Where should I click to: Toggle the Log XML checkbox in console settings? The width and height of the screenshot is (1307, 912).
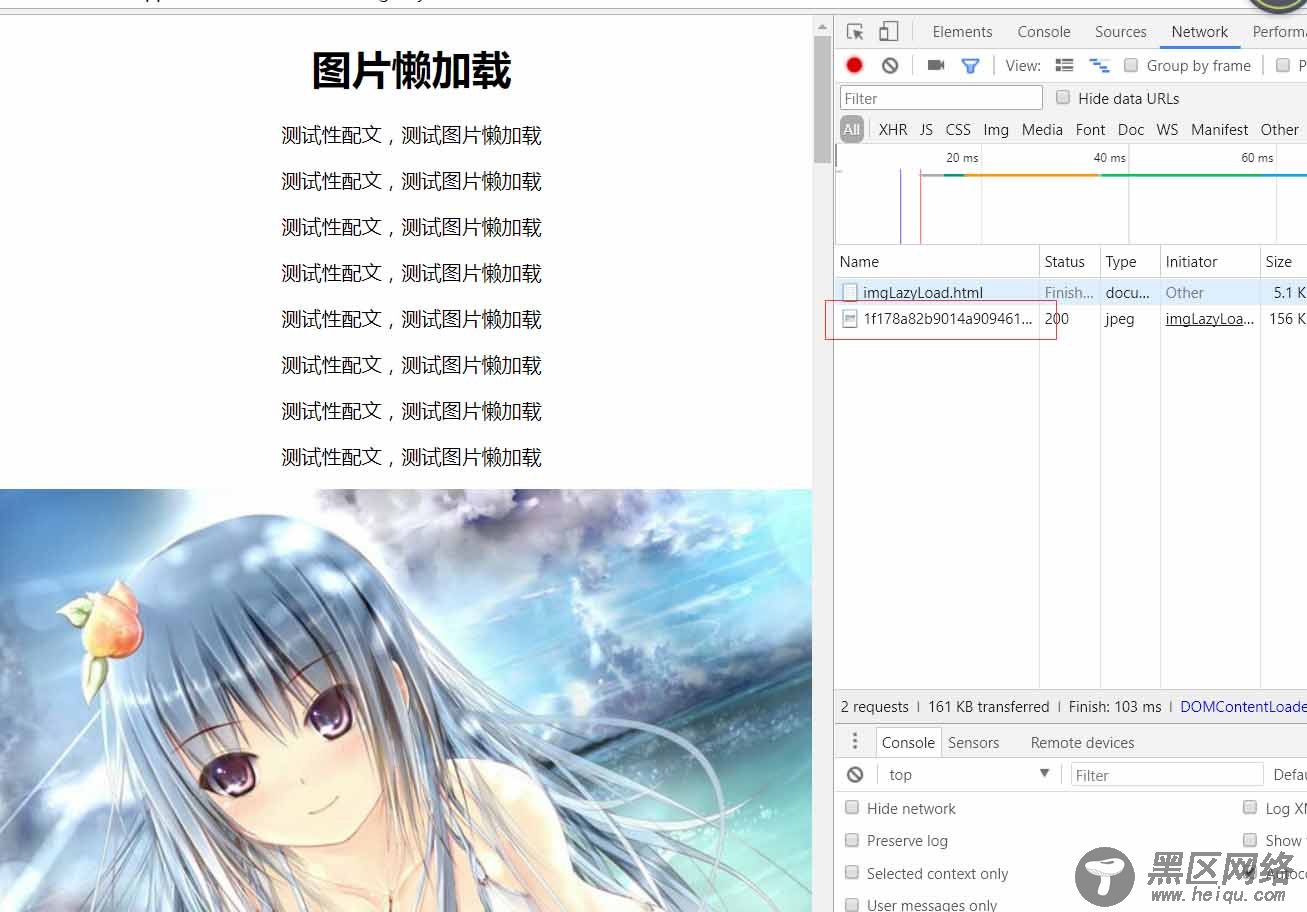click(1250, 807)
